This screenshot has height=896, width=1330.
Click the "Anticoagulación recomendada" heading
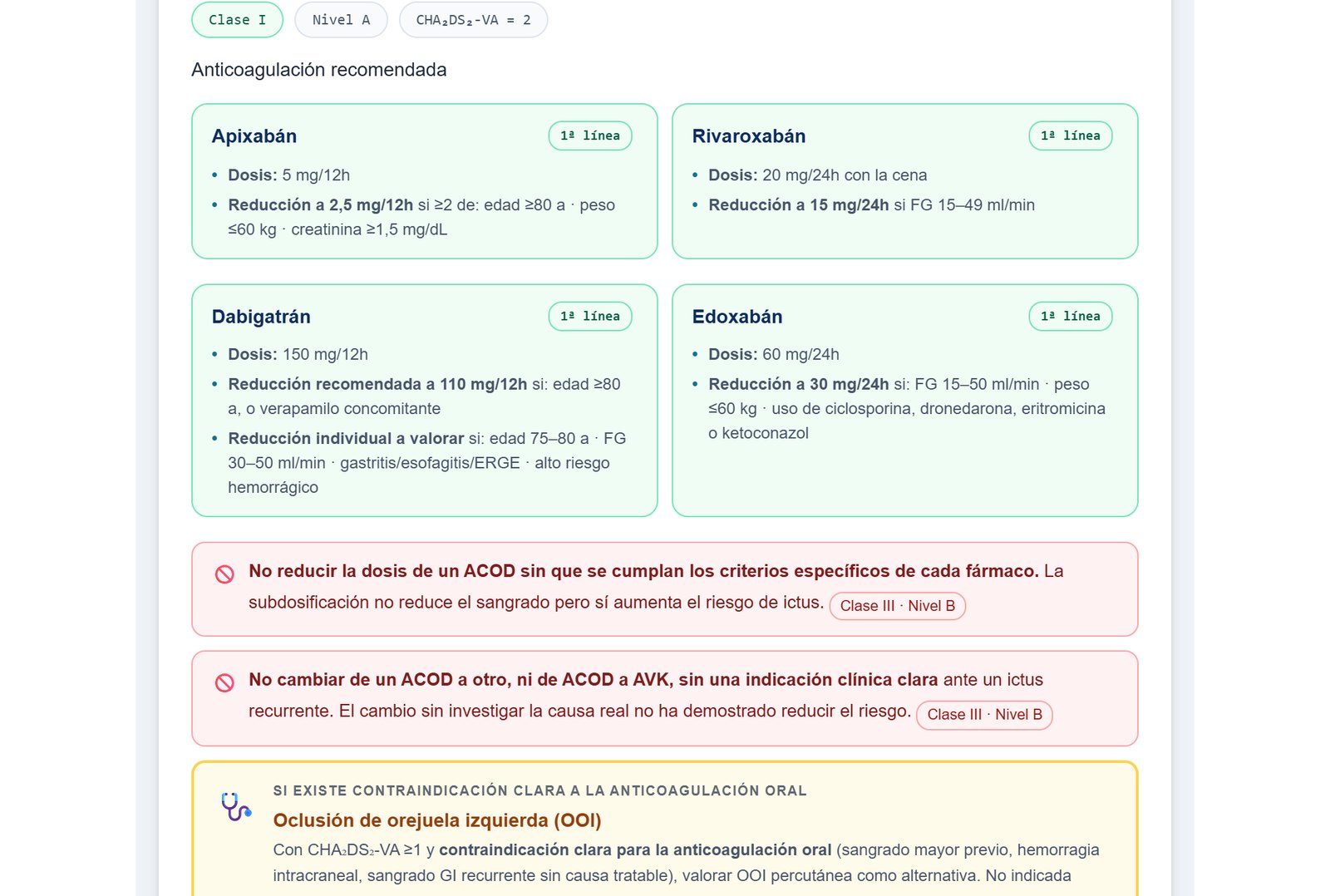[319, 70]
